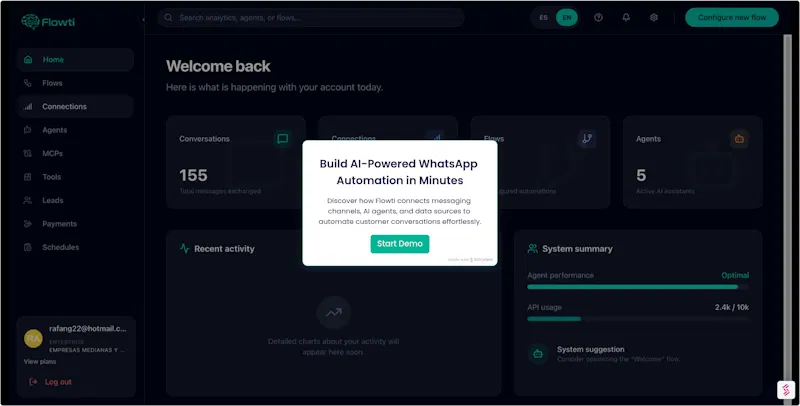Click the Home house icon
Image resolution: width=800 pixels, height=406 pixels.
pyautogui.click(x=28, y=60)
